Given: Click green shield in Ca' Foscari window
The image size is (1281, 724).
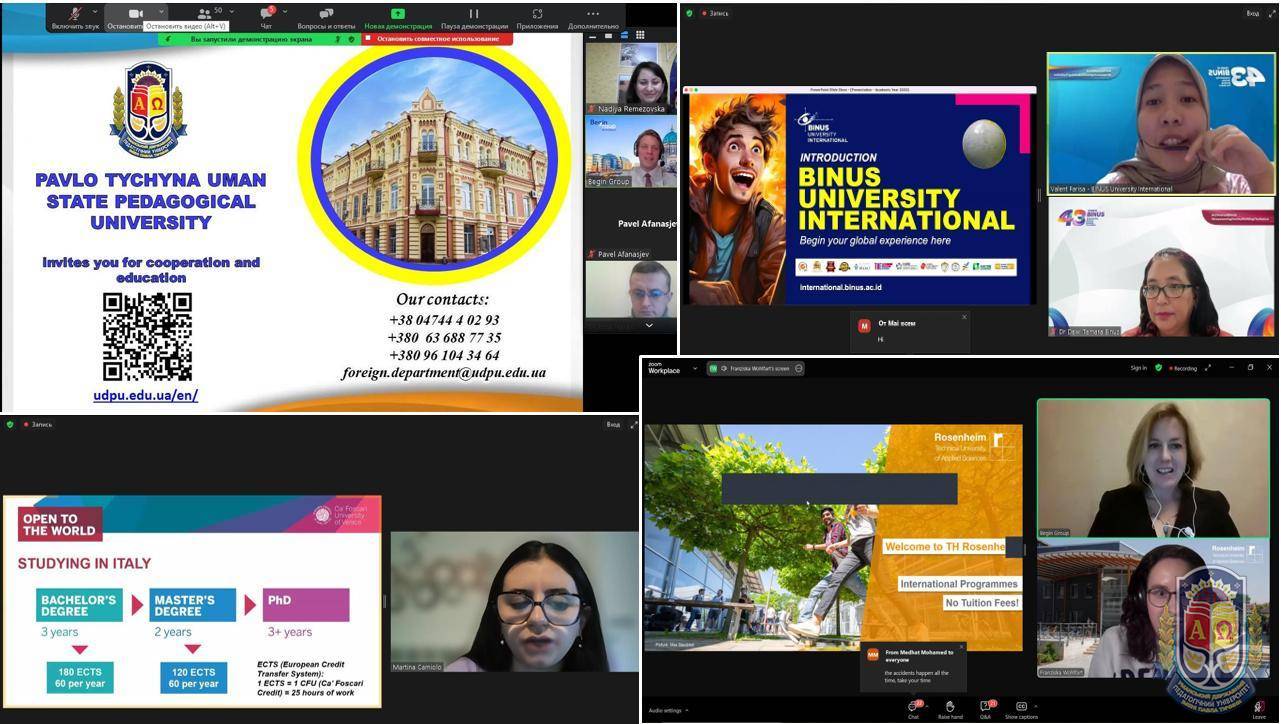Looking at the screenshot, I should coord(10,424).
